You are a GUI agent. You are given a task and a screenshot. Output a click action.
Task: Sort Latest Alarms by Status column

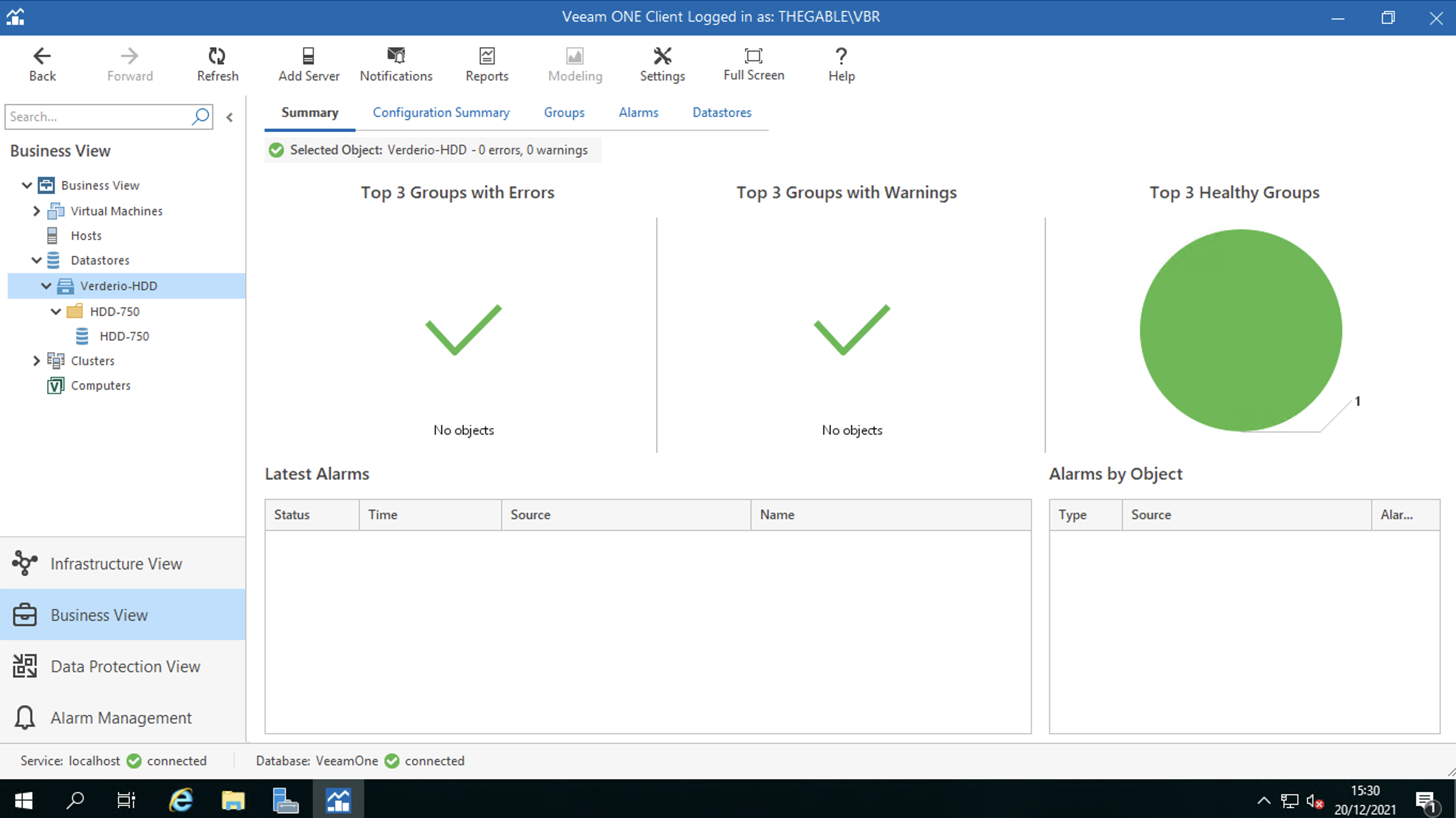[312, 514]
